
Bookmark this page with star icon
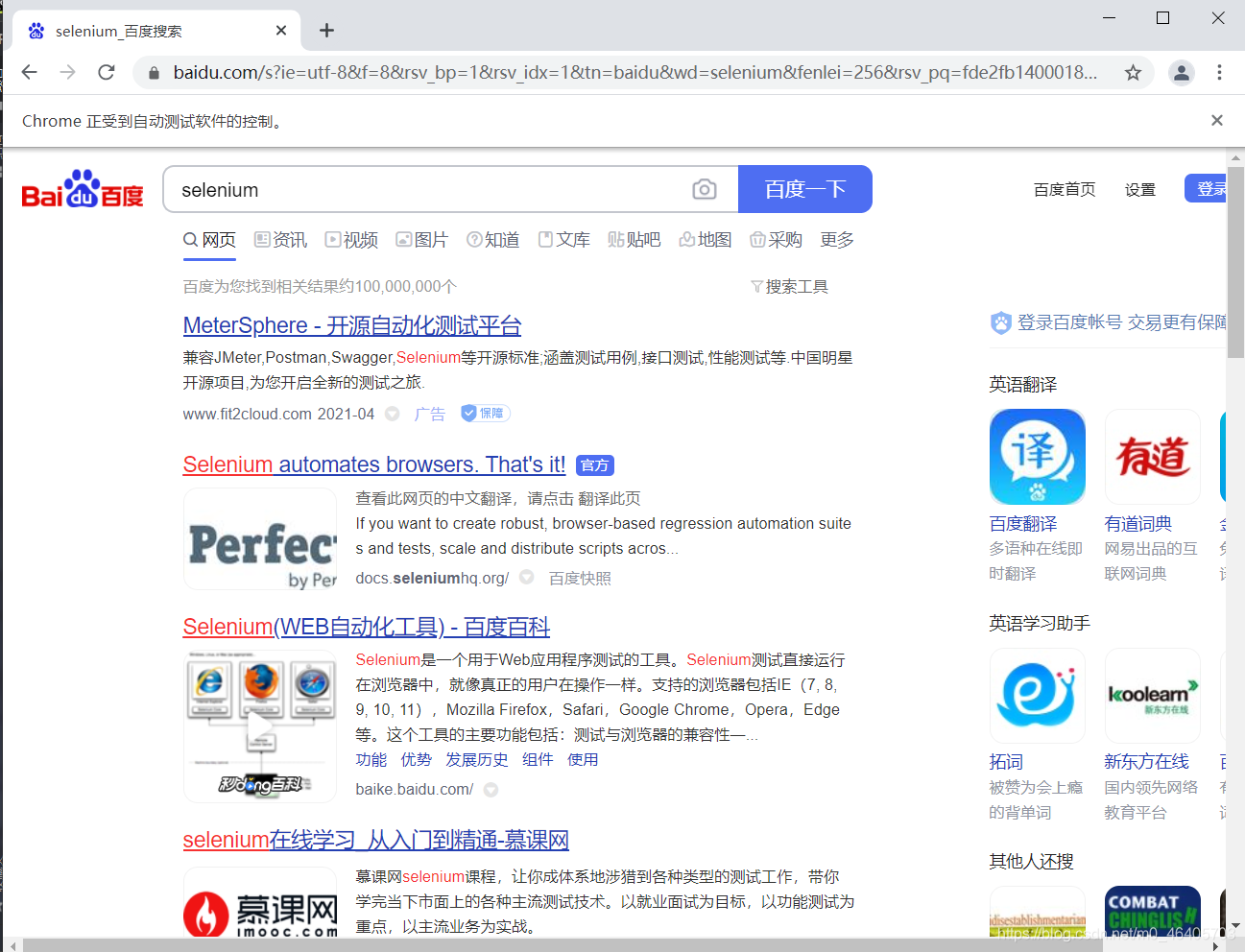(1133, 72)
